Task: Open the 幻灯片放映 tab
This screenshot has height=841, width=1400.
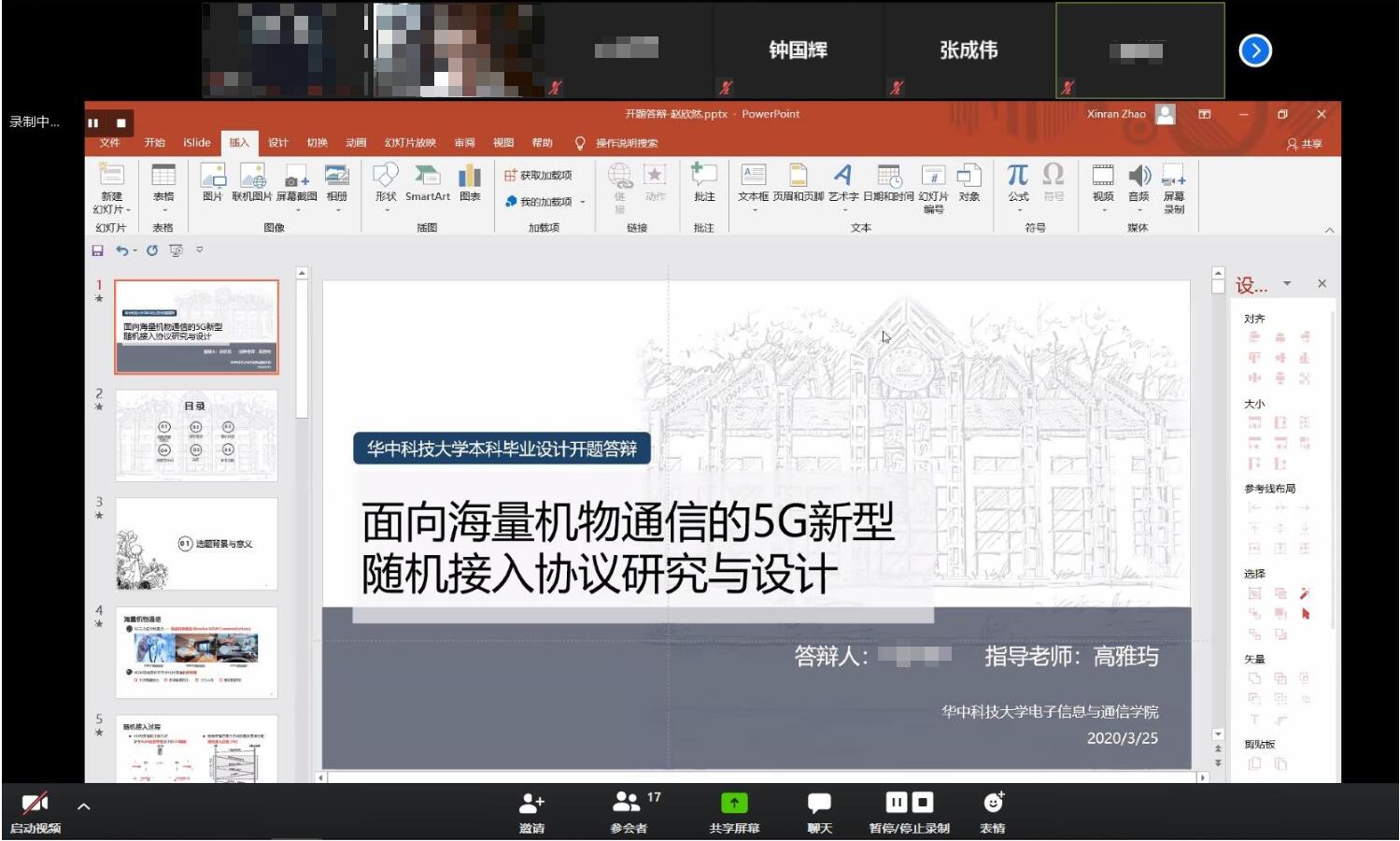Action: coord(410,143)
